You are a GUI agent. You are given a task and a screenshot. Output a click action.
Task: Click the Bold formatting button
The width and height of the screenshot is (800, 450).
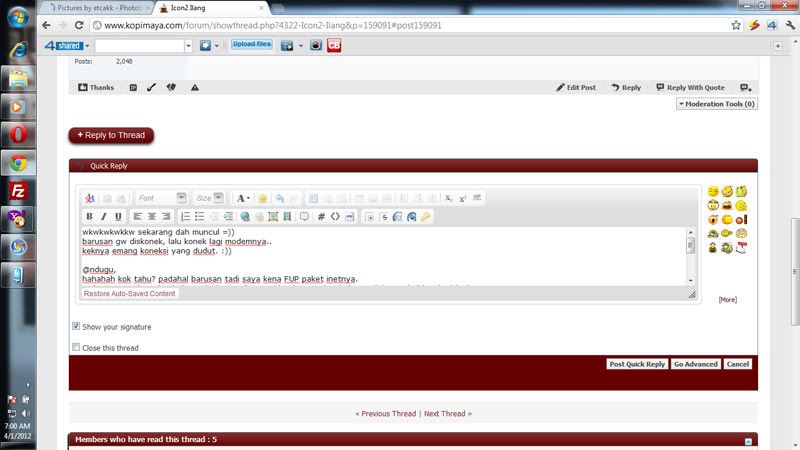coord(89,216)
